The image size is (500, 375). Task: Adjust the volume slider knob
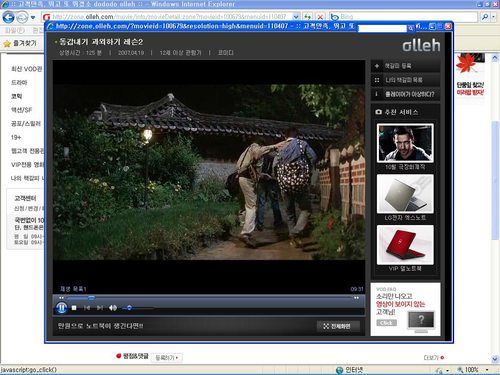(x=129, y=308)
